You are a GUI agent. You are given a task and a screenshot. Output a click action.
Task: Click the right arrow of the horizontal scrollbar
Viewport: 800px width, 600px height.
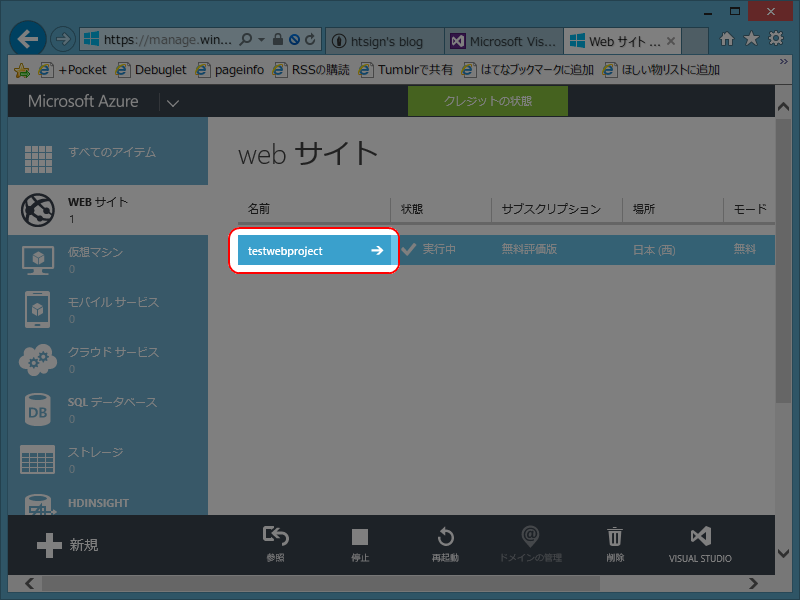pyautogui.click(x=754, y=582)
